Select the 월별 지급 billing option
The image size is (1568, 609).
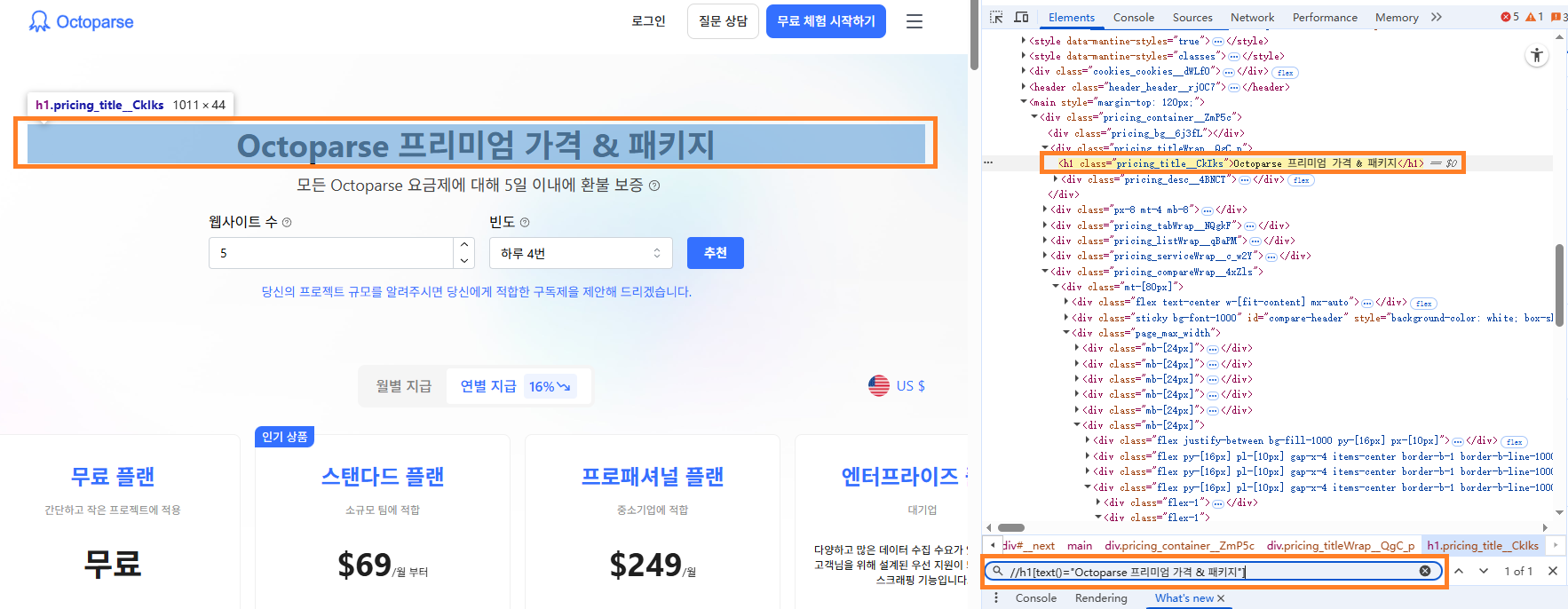pos(403,386)
